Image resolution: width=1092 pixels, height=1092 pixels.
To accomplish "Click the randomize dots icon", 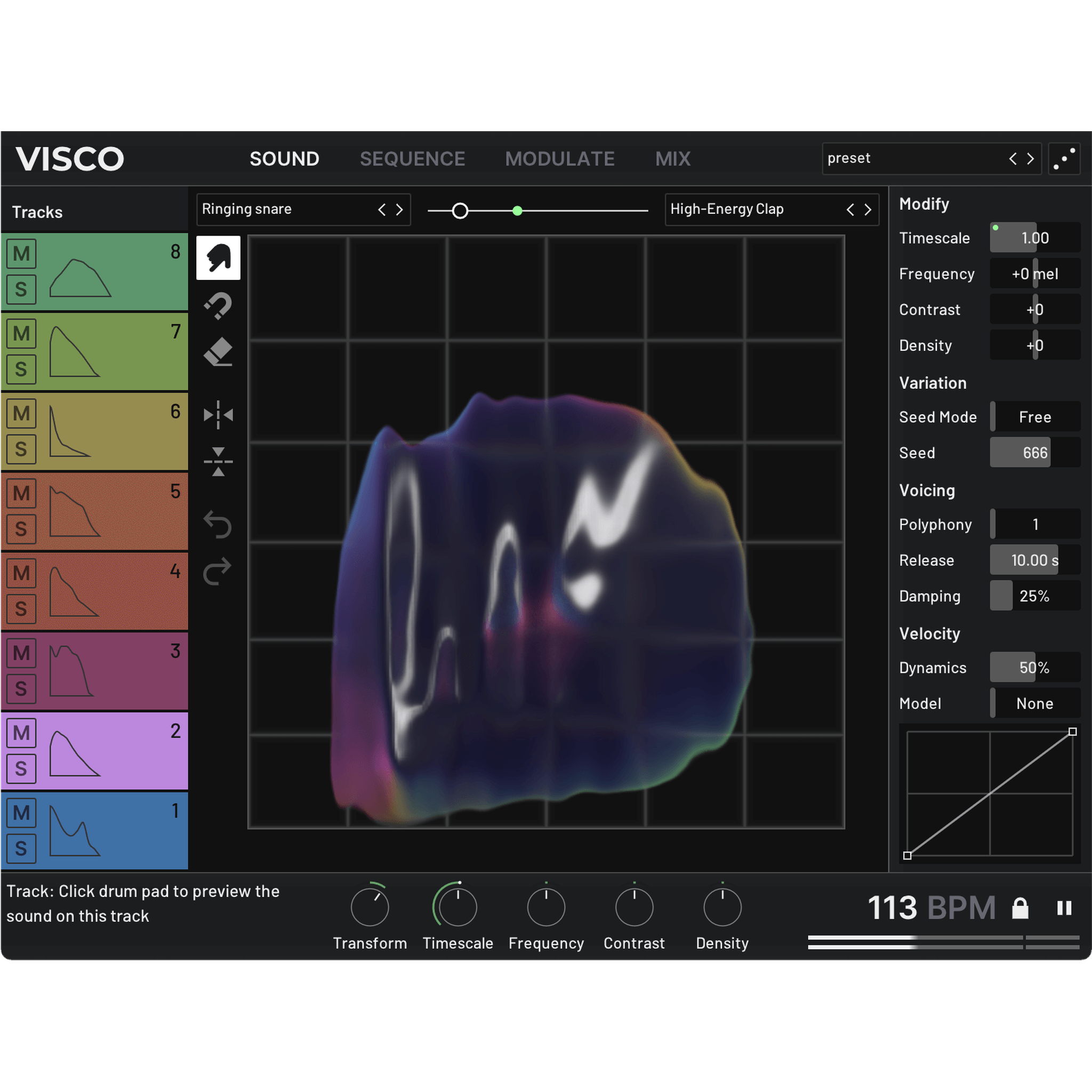I will [1064, 159].
